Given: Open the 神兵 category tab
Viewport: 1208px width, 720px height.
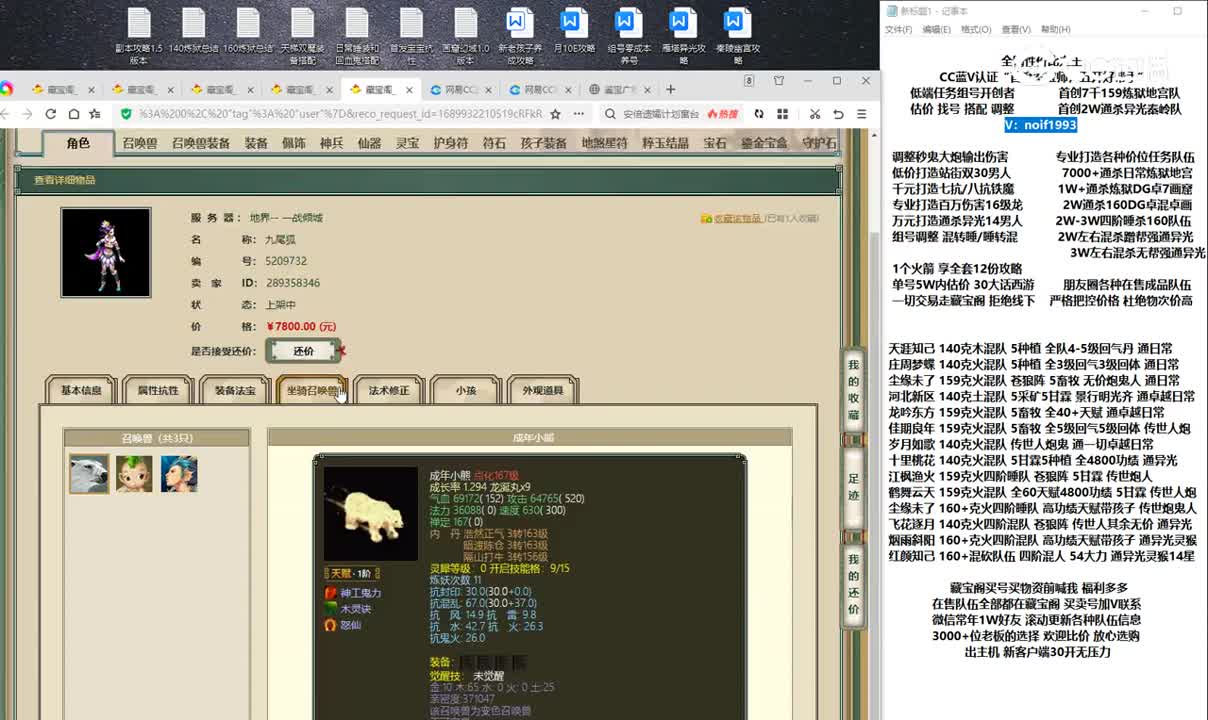Looking at the screenshot, I should 332,143.
